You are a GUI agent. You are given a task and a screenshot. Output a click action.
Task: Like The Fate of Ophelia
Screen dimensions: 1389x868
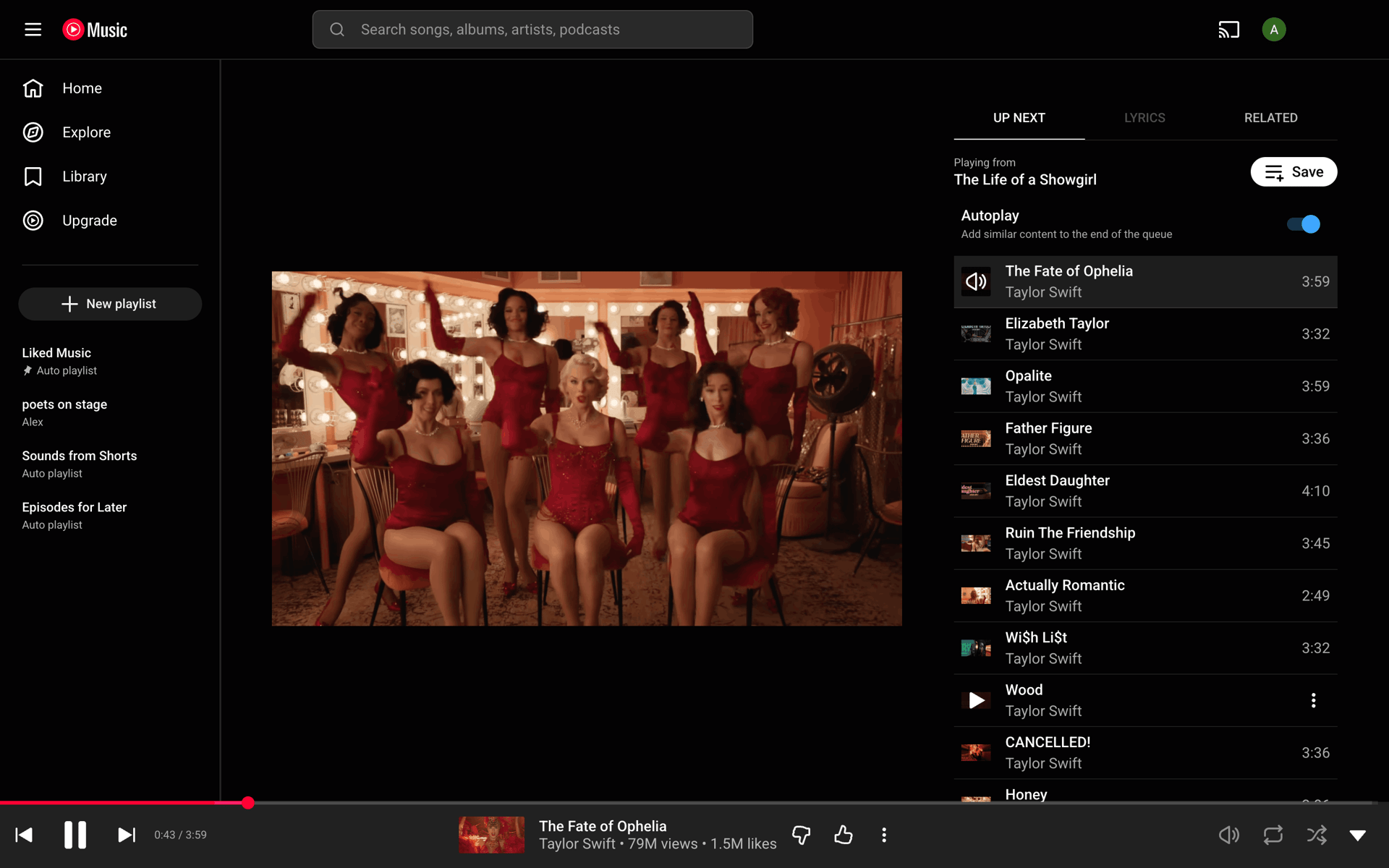844,835
